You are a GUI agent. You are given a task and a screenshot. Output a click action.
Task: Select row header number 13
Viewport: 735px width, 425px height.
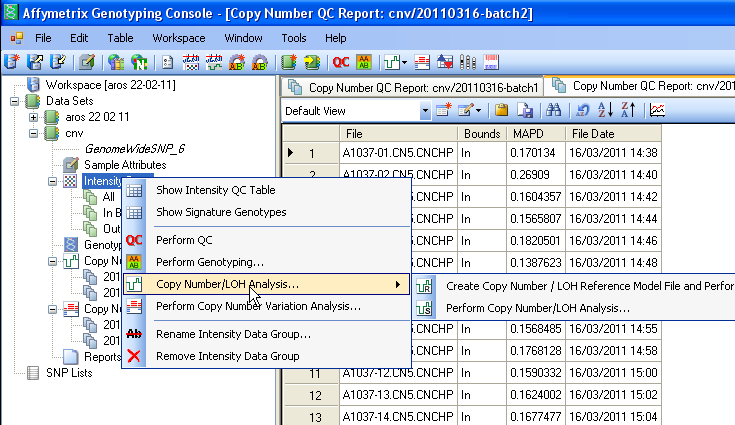[311, 417]
